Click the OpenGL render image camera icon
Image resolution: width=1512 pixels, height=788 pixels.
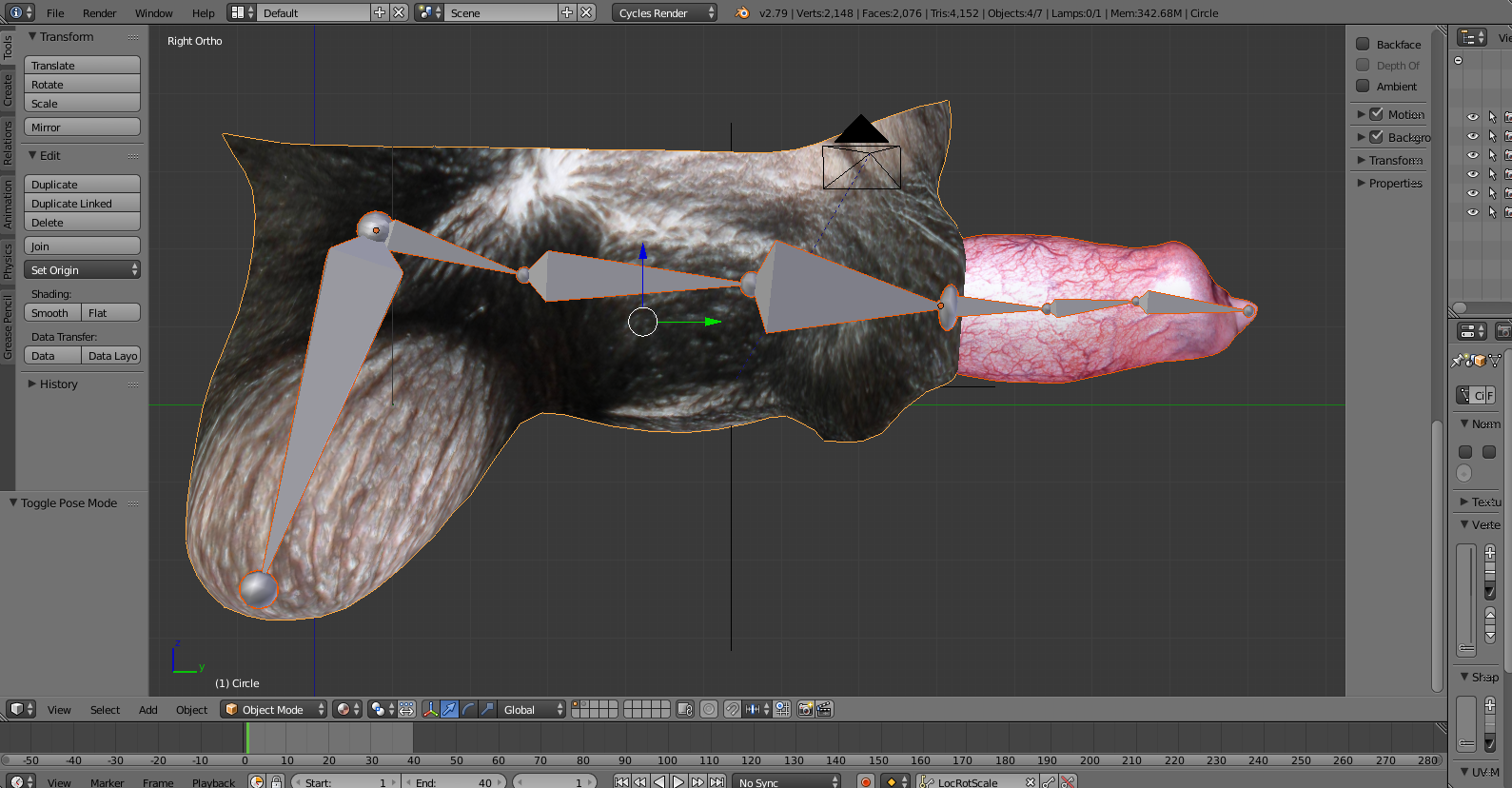806,709
